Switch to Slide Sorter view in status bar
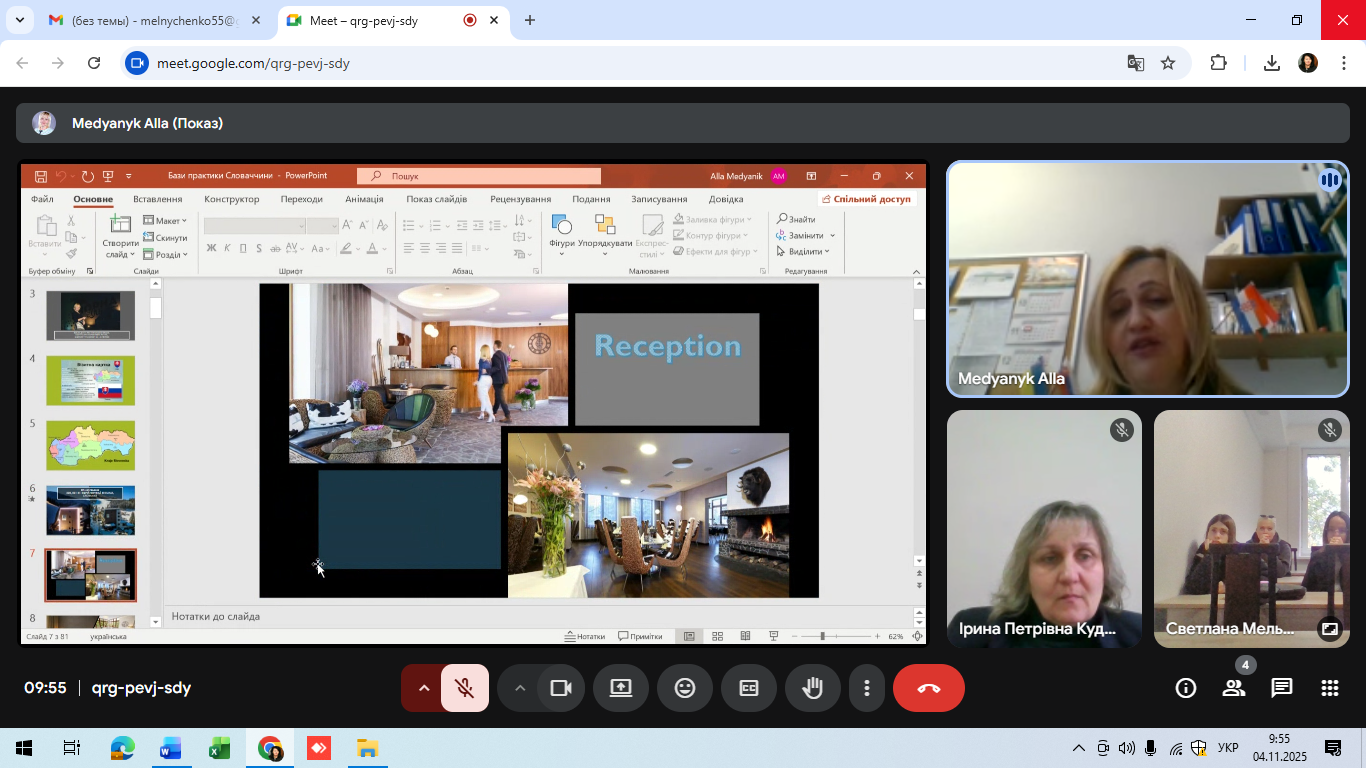 click(x=717, y=636)
